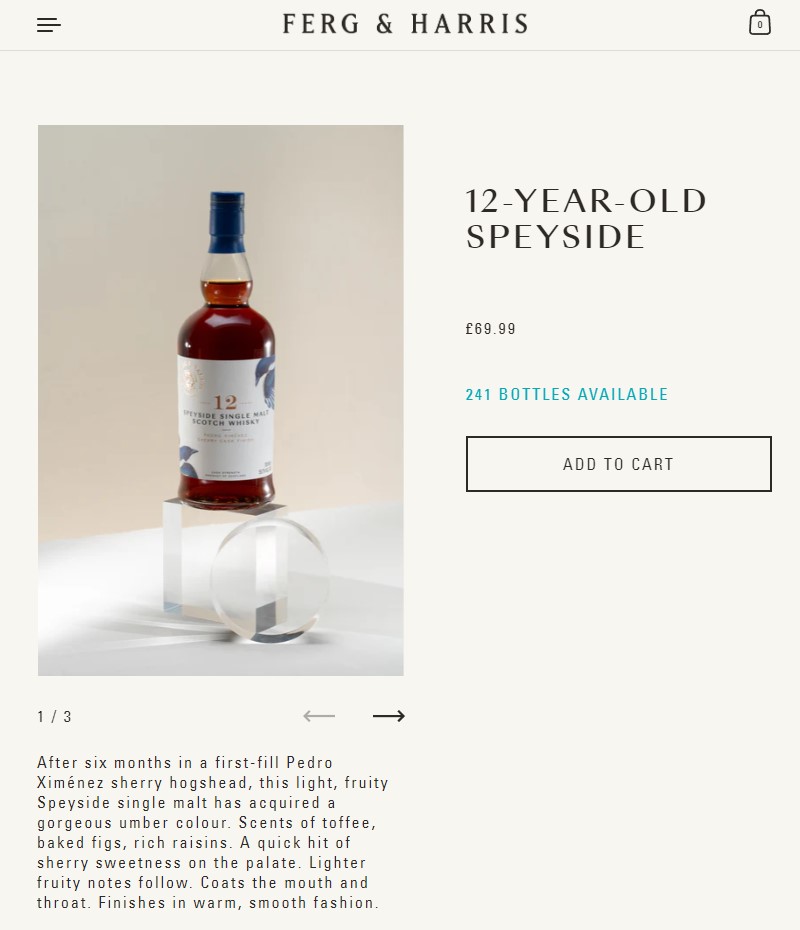Click the whisky bottle product image

pos(221,400)
